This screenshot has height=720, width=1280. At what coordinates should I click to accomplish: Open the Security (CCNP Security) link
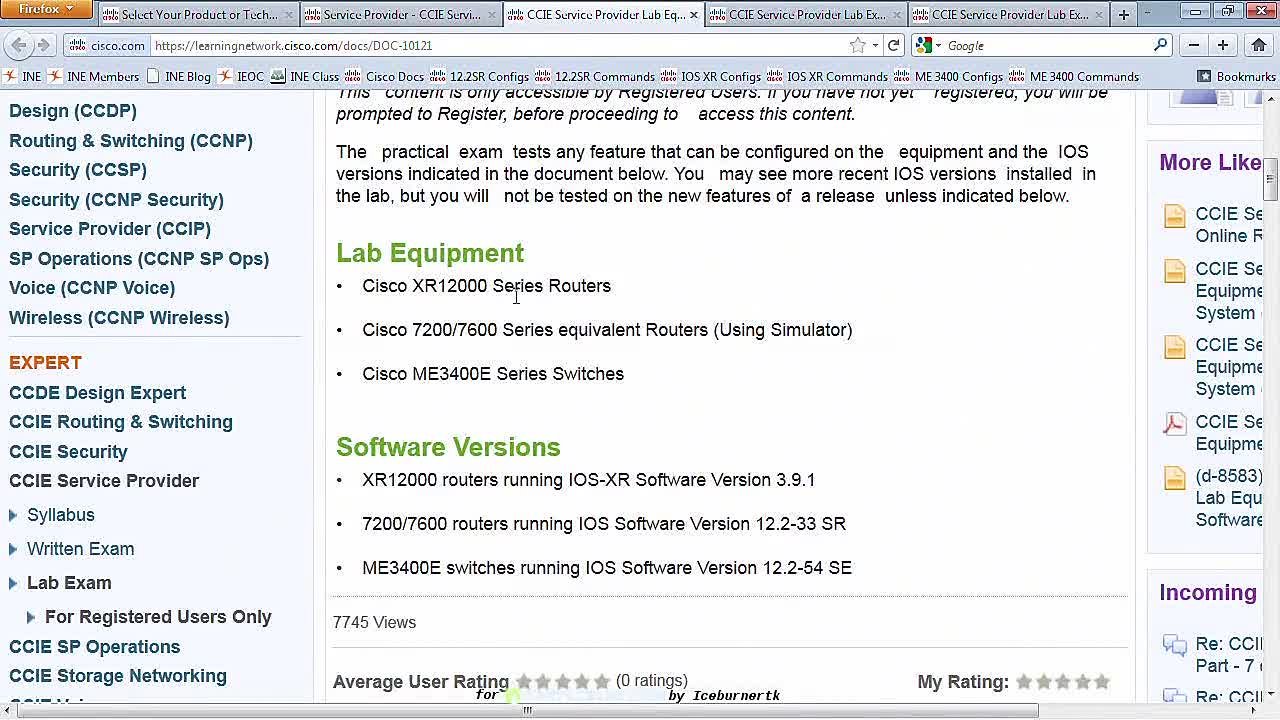pyautogui.click(x=116, y=200)
